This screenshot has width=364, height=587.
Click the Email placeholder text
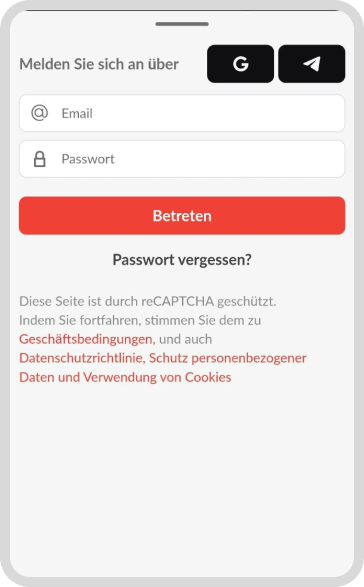77,113
